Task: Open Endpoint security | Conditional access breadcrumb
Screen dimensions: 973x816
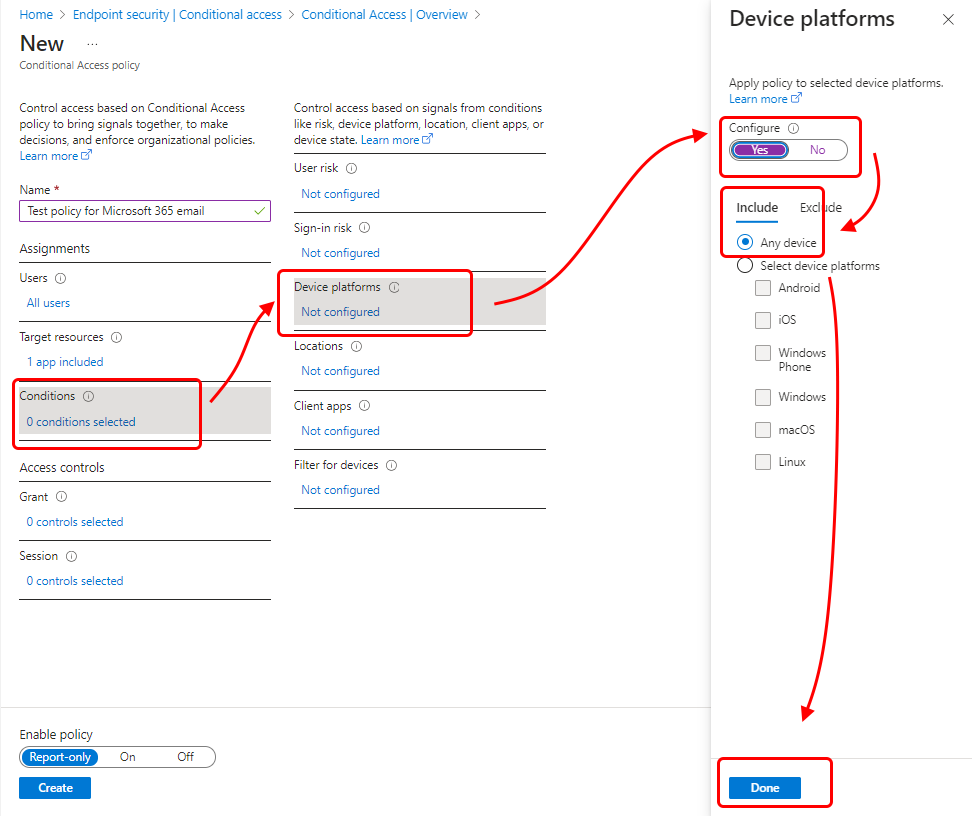Action: (x=177, y=15)
